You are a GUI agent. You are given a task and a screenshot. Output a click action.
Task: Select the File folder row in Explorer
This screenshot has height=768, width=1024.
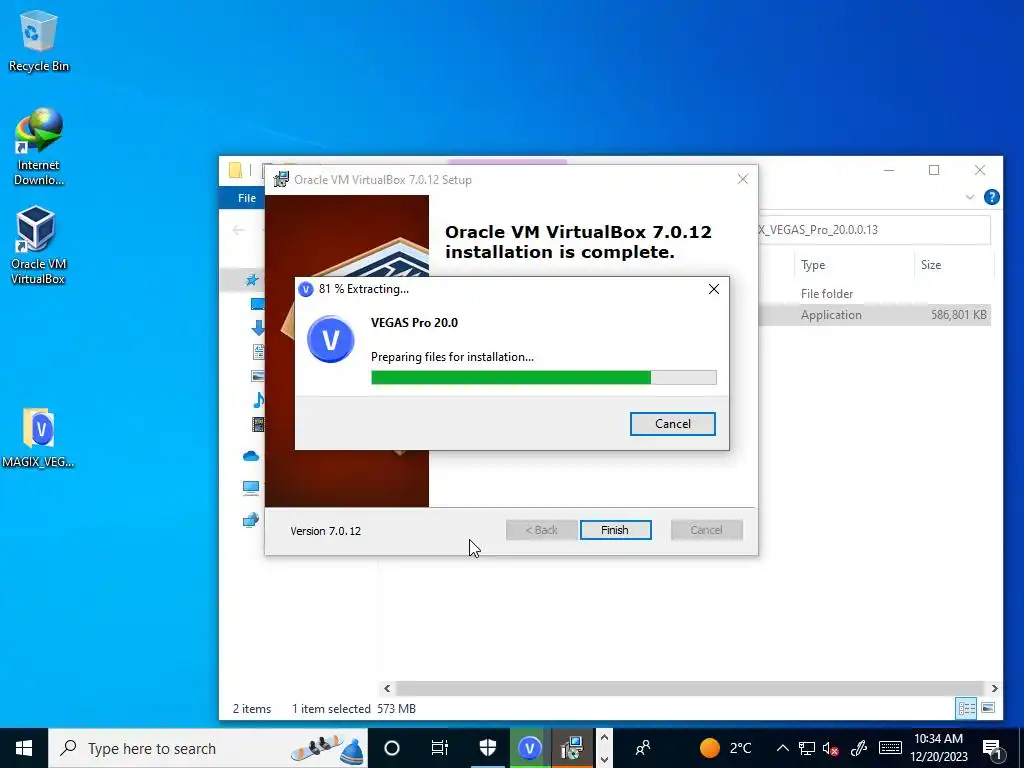[x=875, y=294]
